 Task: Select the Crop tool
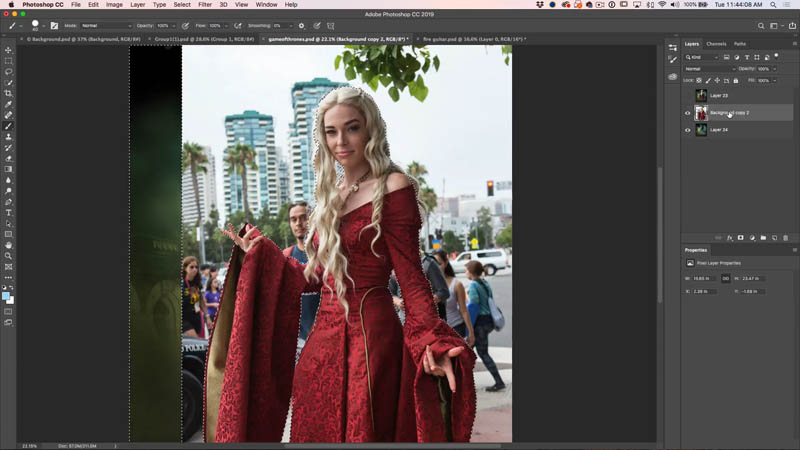(8, 93)
